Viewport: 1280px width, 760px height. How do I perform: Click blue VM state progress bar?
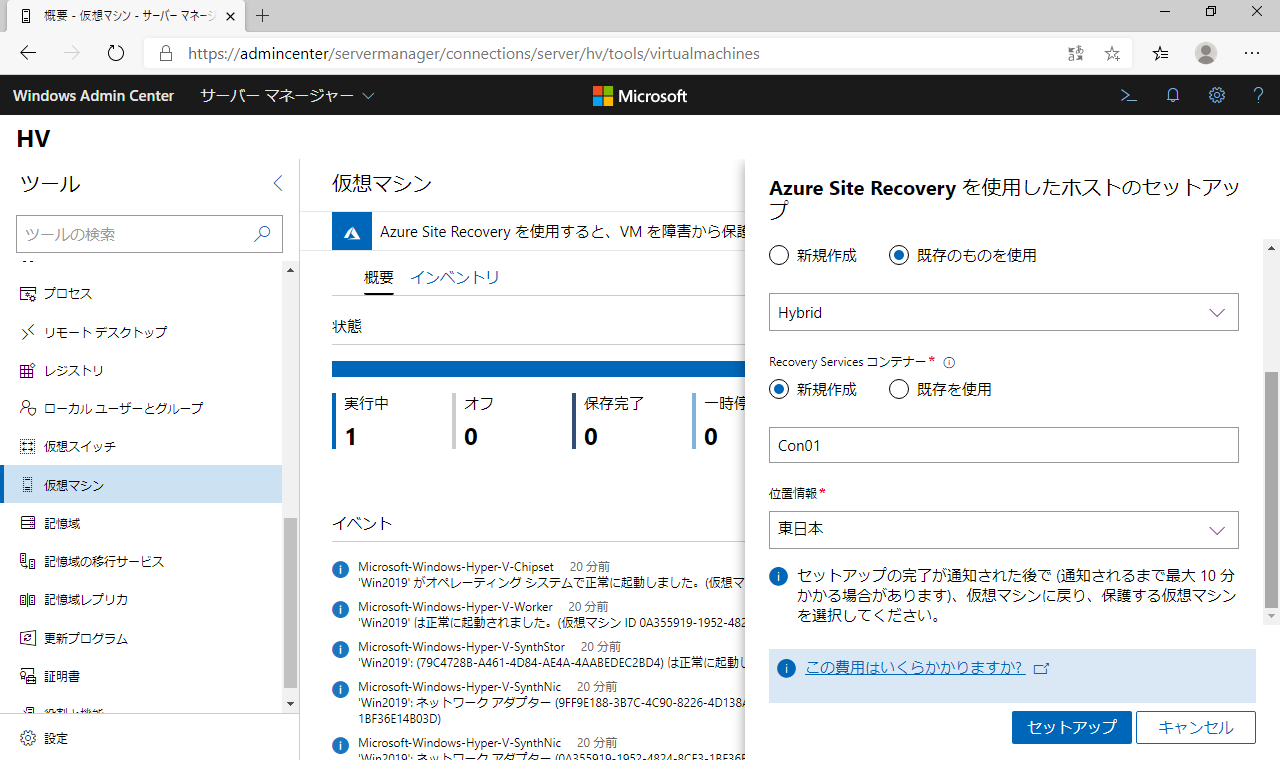(x=538, y=369)
